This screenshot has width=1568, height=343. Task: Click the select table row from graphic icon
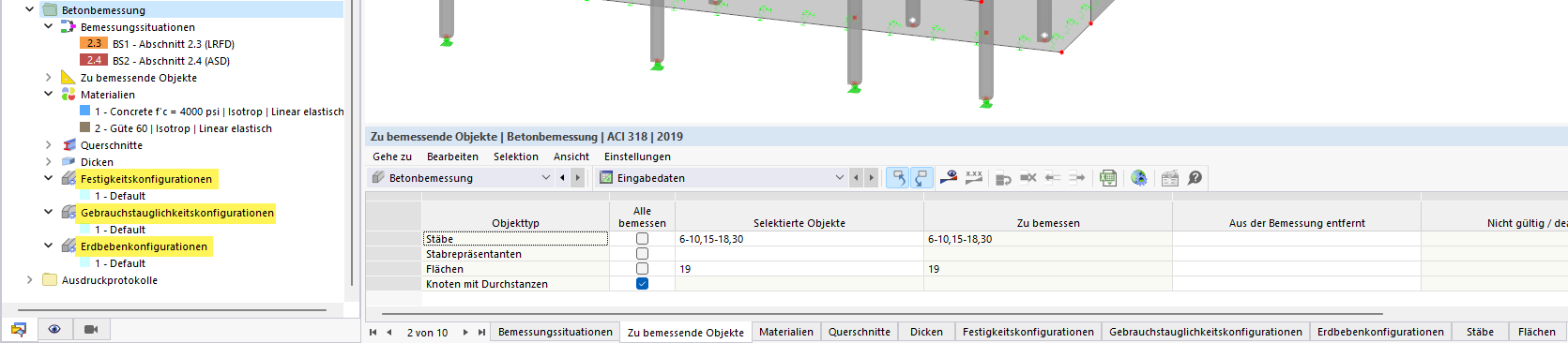pos(921,177)
